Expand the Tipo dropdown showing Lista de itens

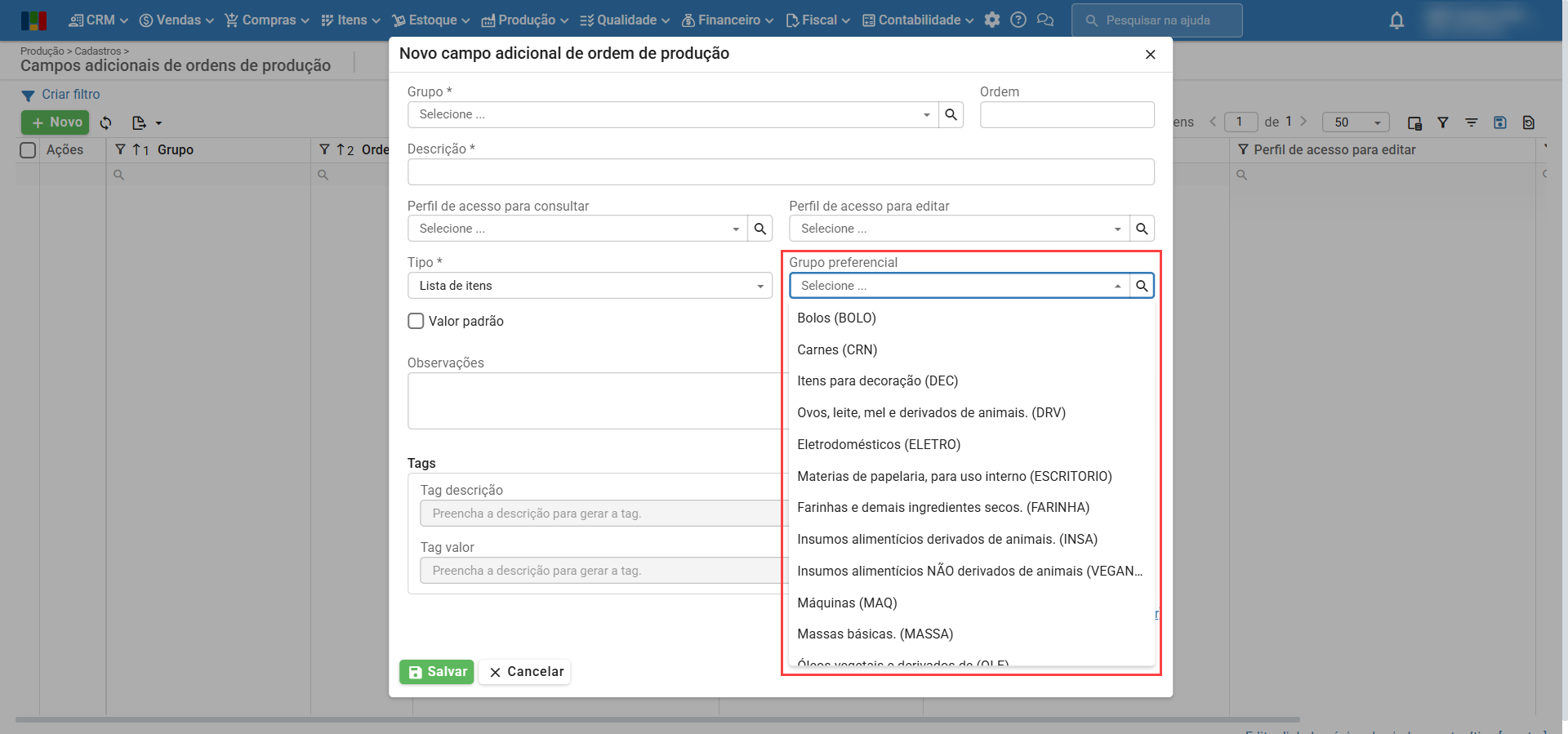tap(589, 286)
